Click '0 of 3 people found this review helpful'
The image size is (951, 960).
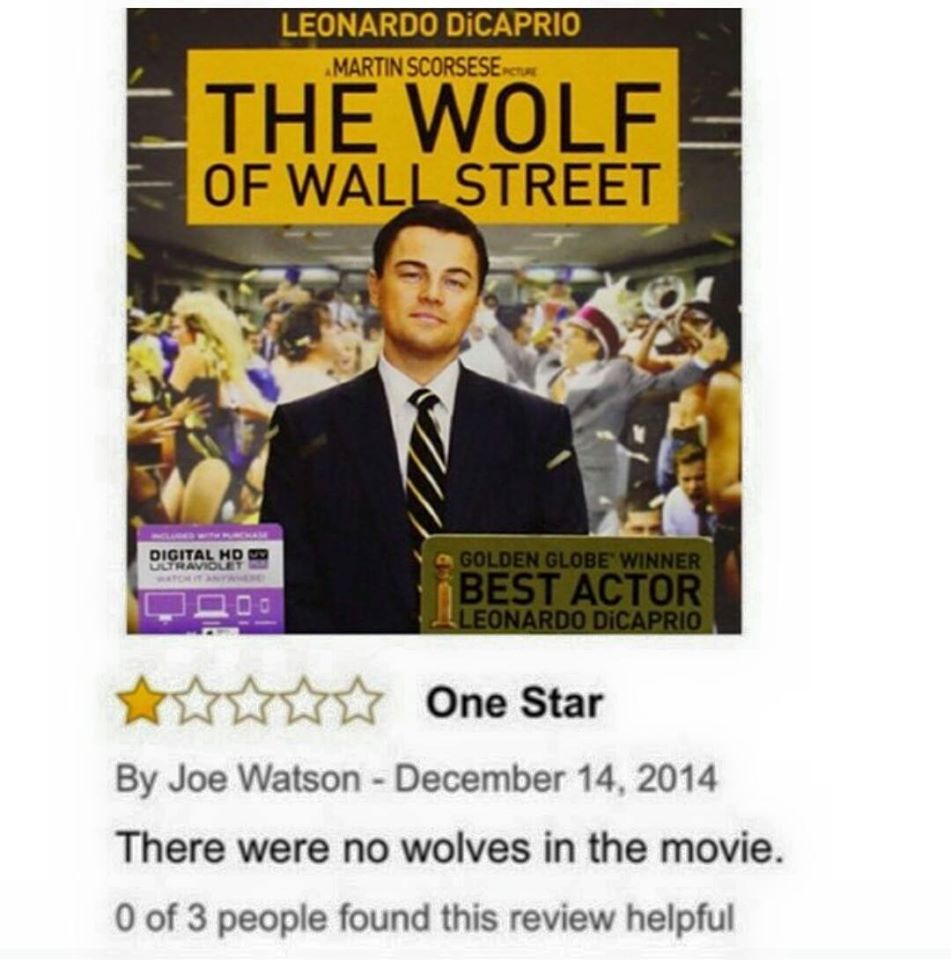tap(424, 918)
